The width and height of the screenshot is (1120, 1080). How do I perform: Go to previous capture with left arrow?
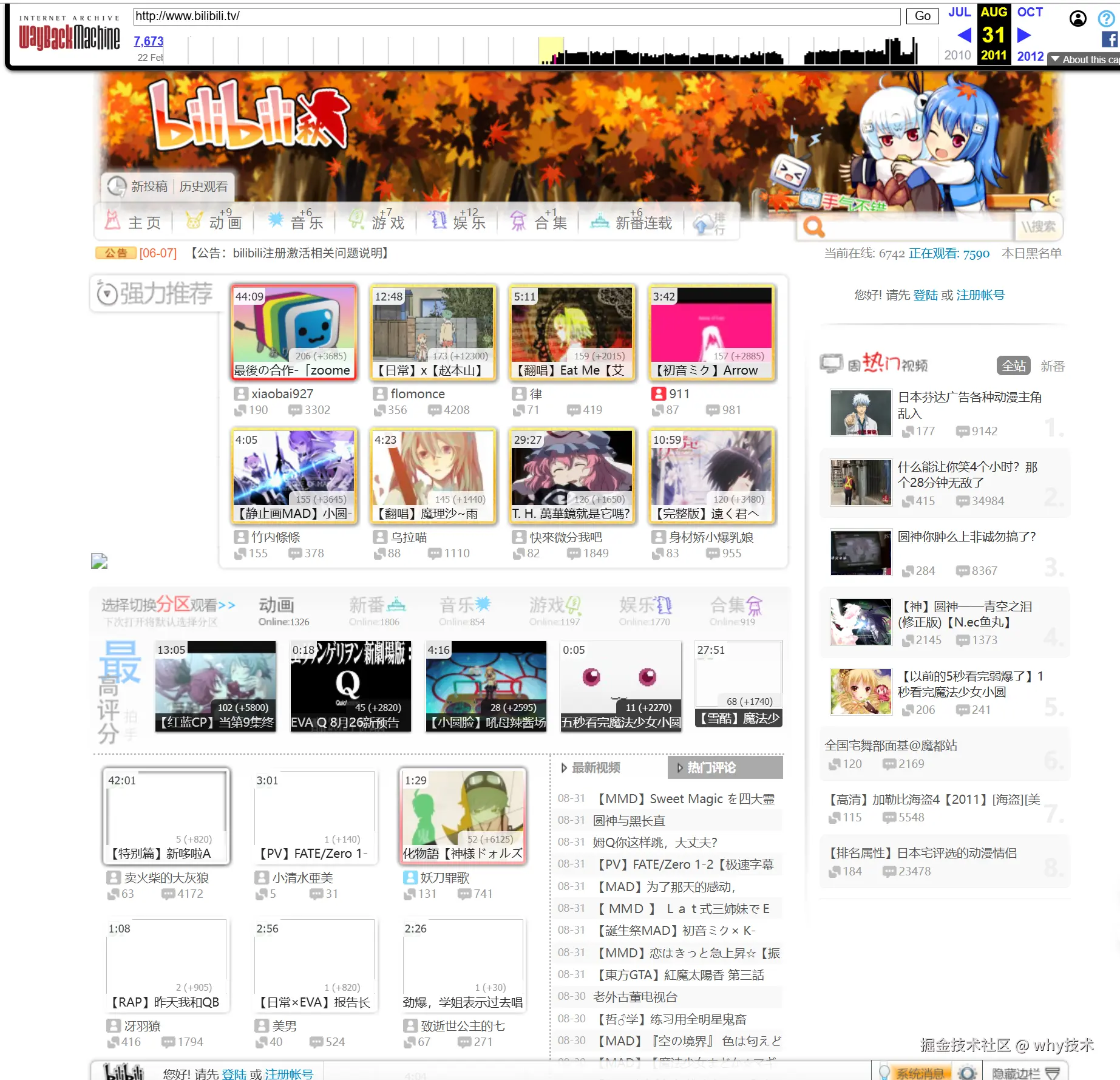click(964, 35)
